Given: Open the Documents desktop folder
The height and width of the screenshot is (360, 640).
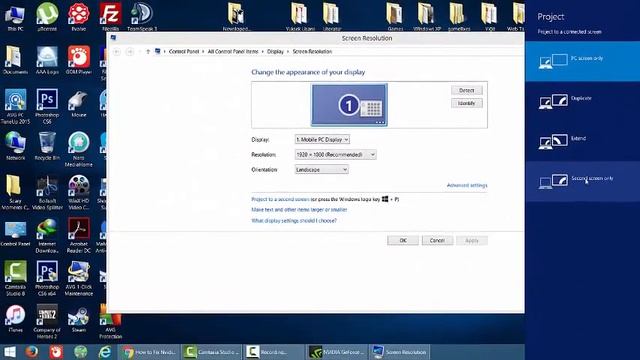Looking at the screenshot, I should pyautogui.click(x=15, y=60).
